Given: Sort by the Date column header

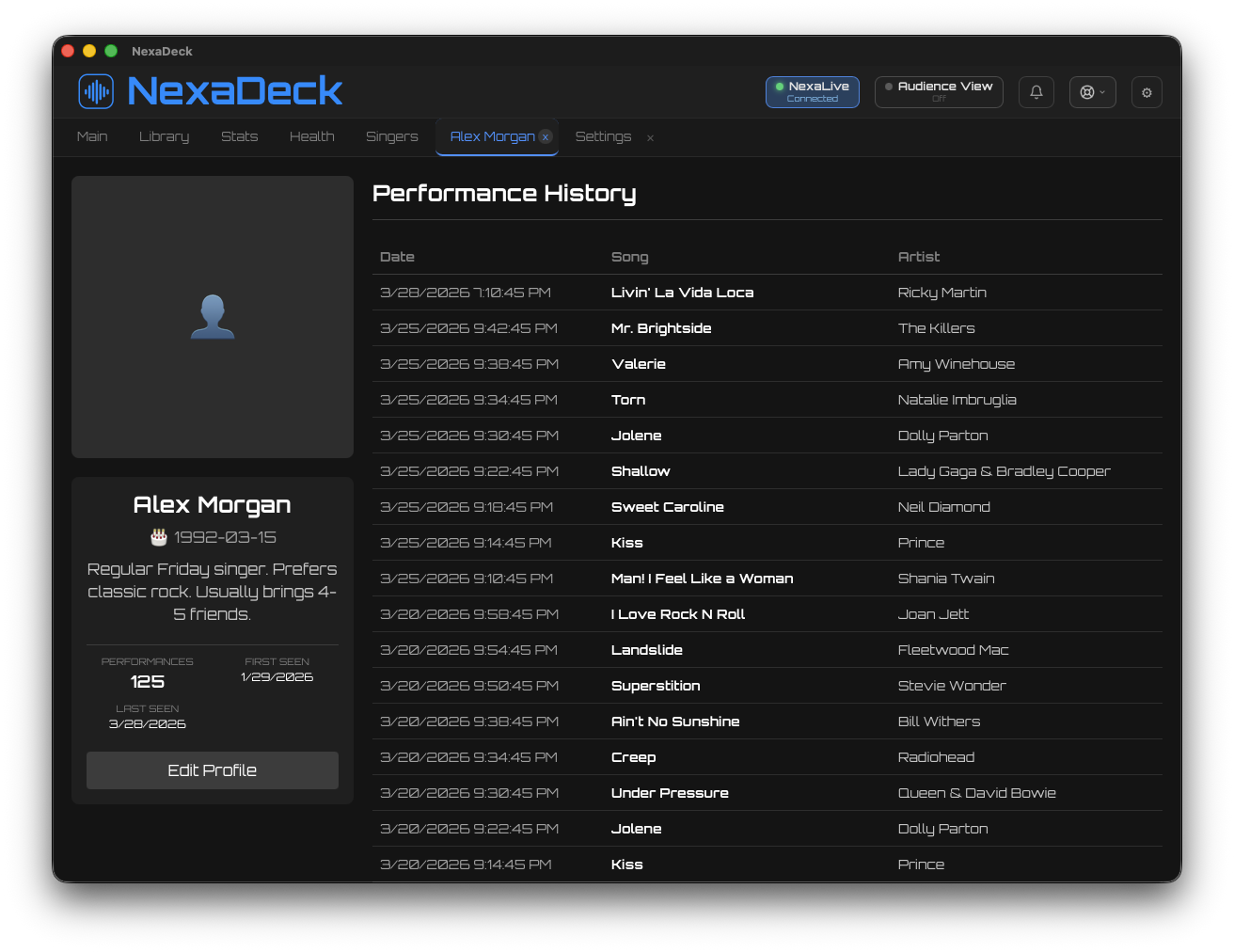Looking at the screenshot, I should tap(397, 257).
